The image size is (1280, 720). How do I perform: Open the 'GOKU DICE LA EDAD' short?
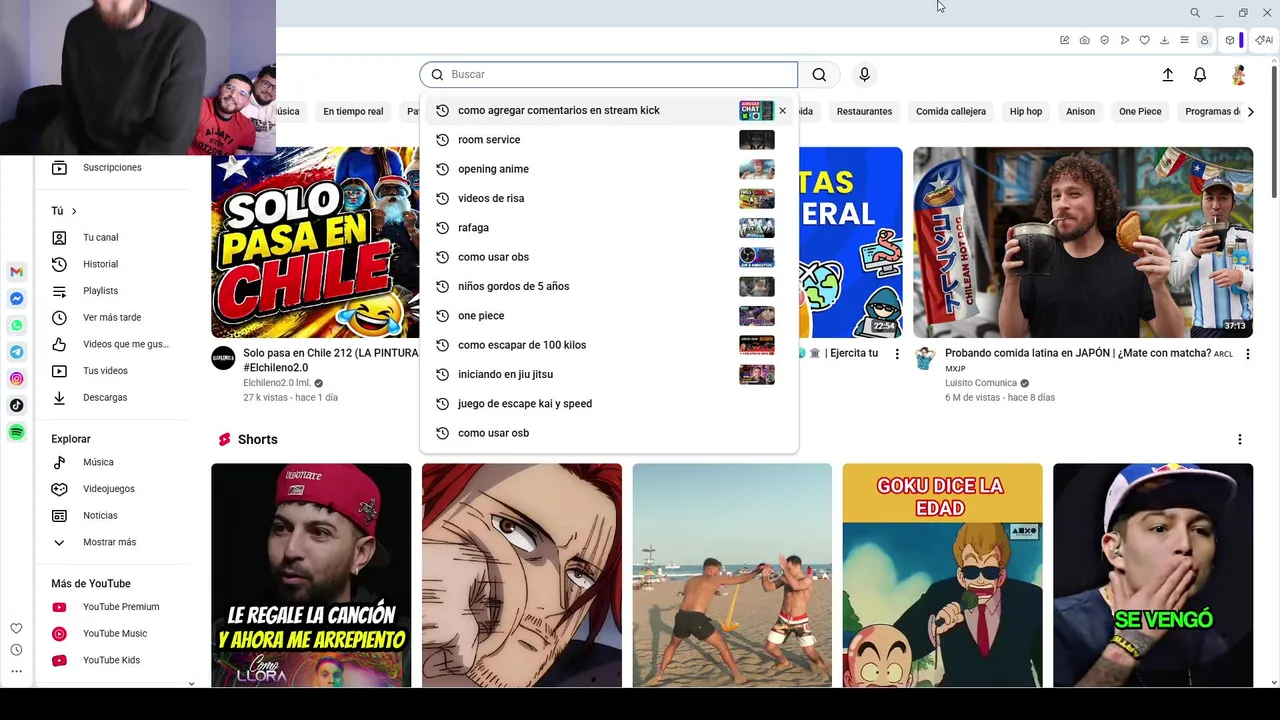pyautogui.click(x=942, y=575)
